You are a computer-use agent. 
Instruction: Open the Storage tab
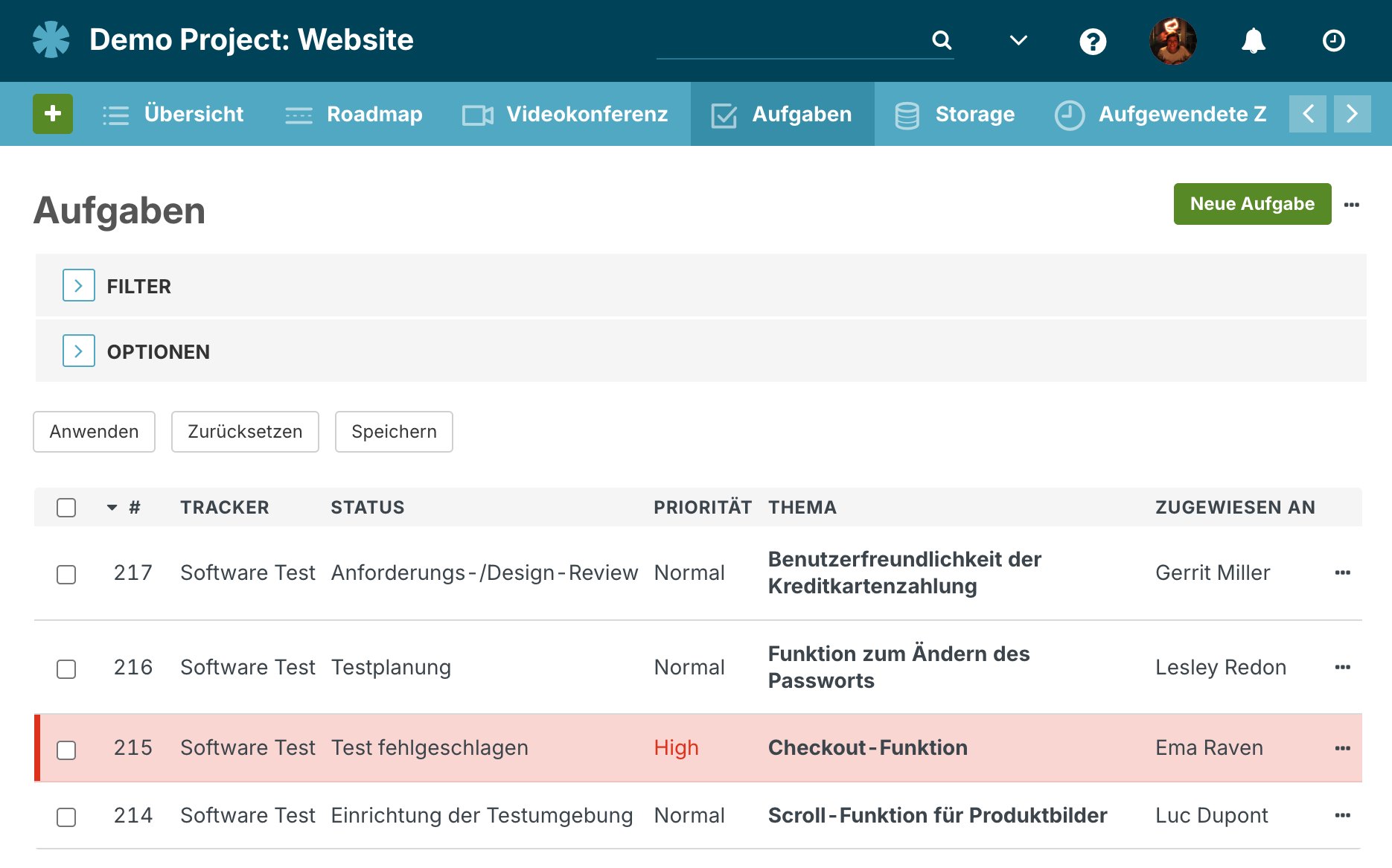pyautogui.click(x=955, y=114)
